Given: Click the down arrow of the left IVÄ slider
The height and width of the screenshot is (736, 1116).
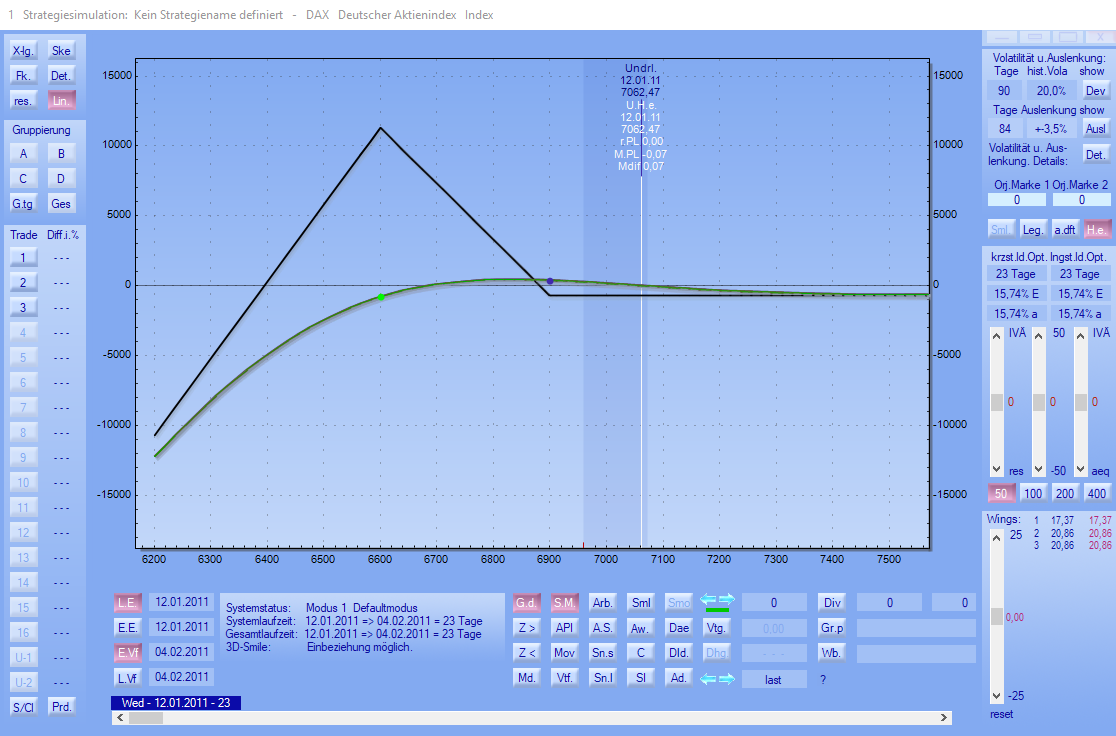Looking at the screenshot, I should click(996, 470).
